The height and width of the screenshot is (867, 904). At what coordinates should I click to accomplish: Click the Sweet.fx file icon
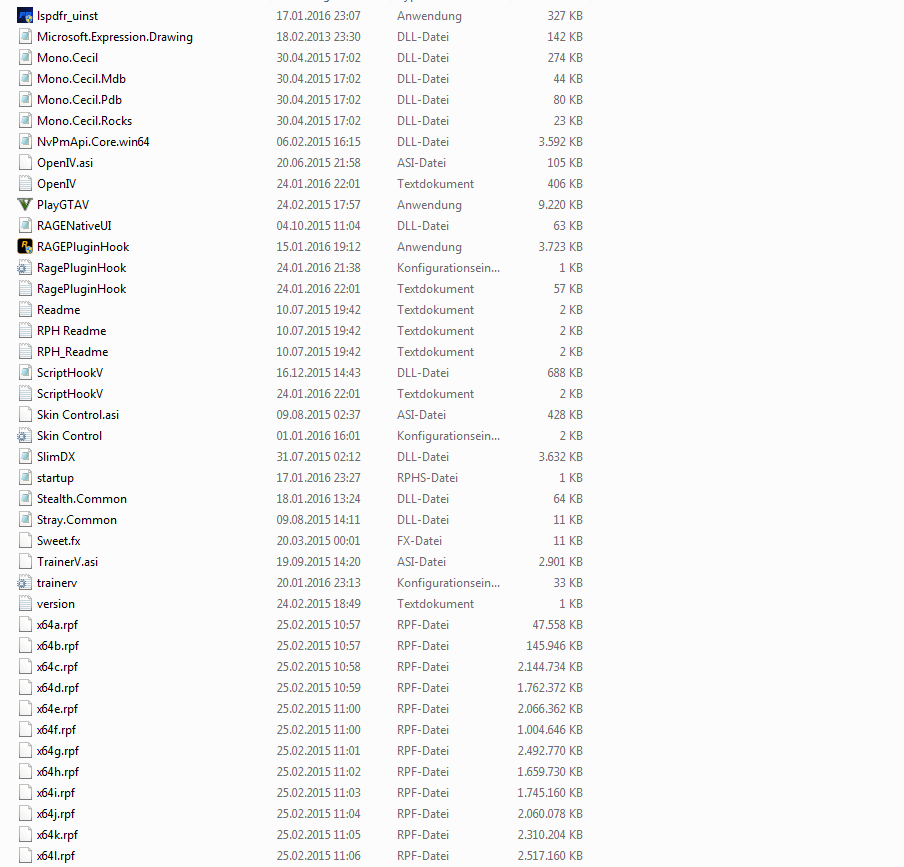click(x=25, y=541)
